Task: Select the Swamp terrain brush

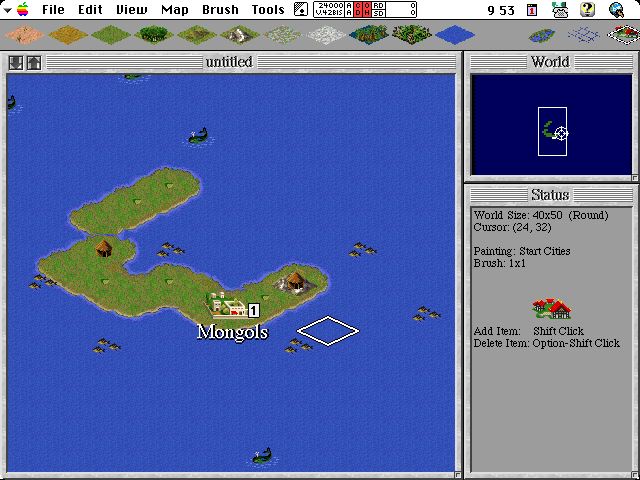Action: [369, 34]
